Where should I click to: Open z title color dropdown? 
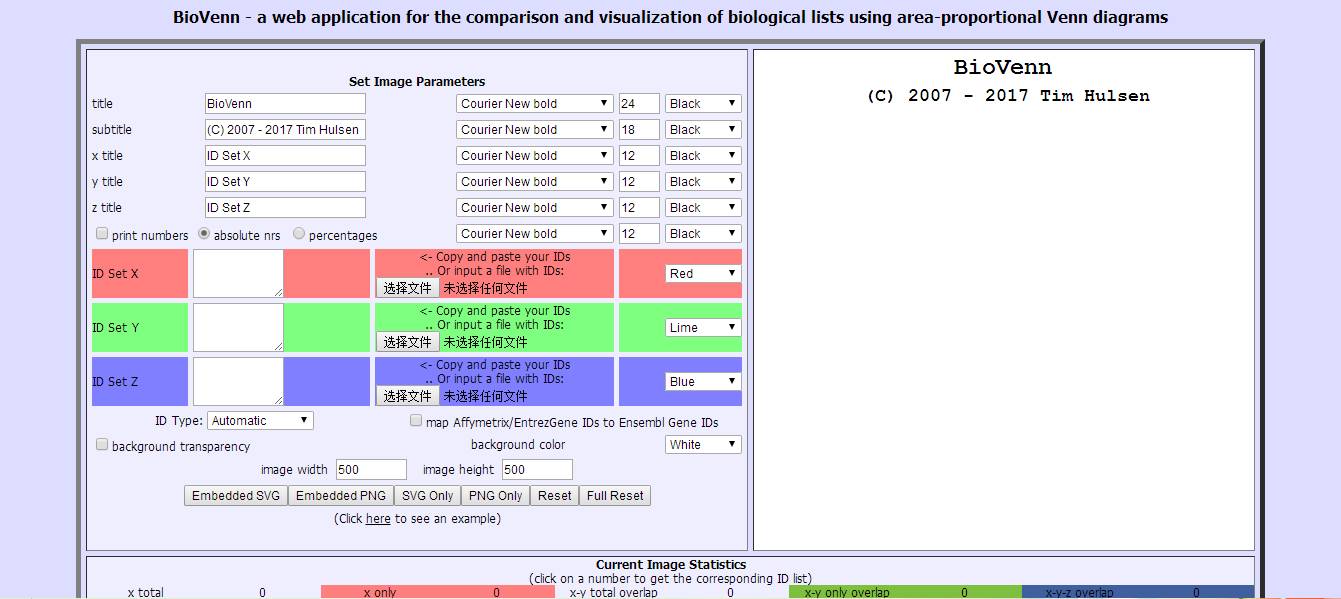703,207
